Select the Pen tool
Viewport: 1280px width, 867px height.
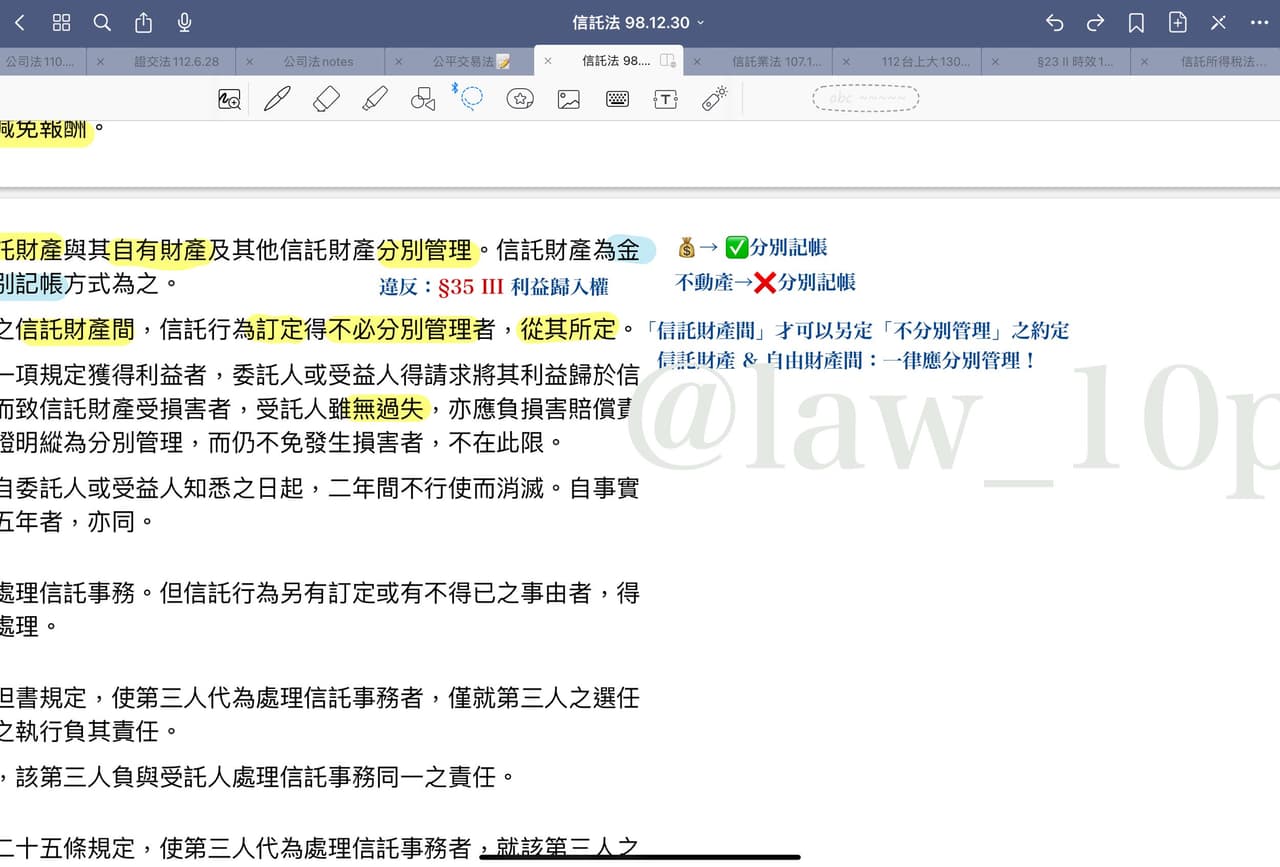pyautogui.click(x=277, y=98)
